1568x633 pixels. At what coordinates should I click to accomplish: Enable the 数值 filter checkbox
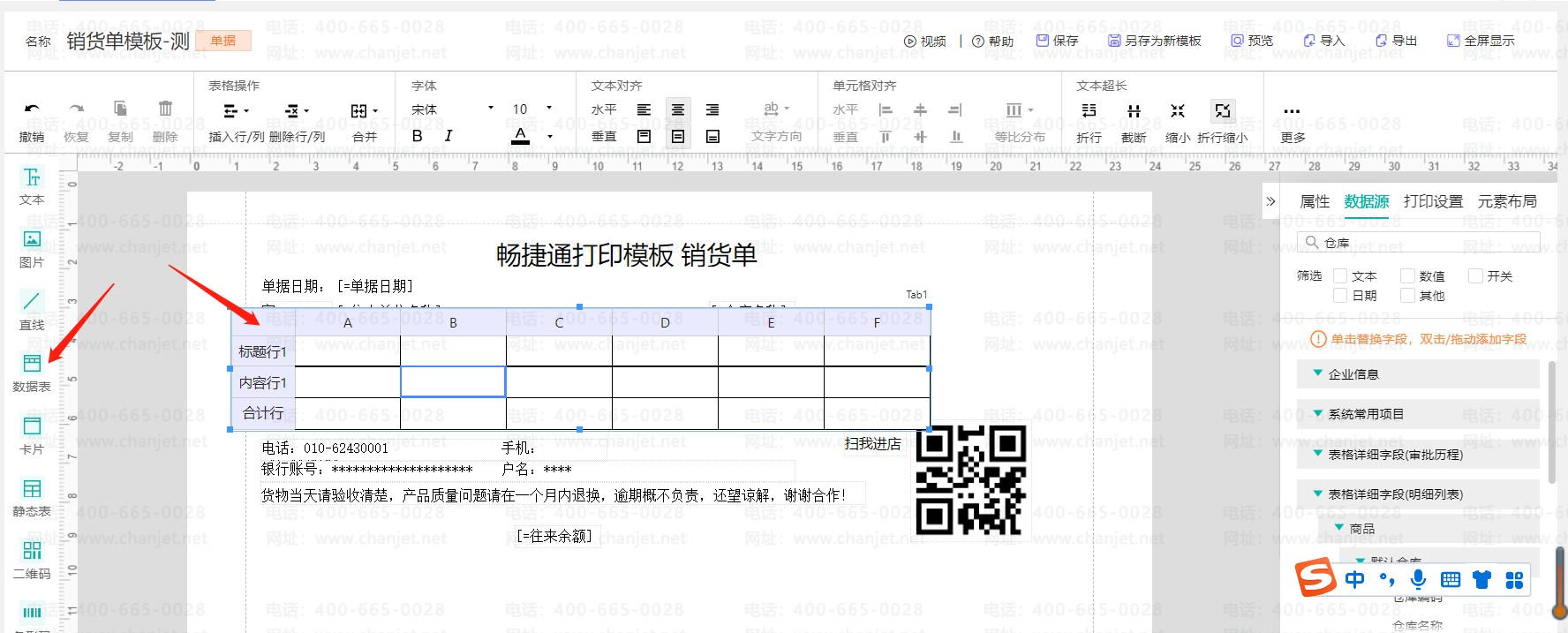coord(1408,276)
